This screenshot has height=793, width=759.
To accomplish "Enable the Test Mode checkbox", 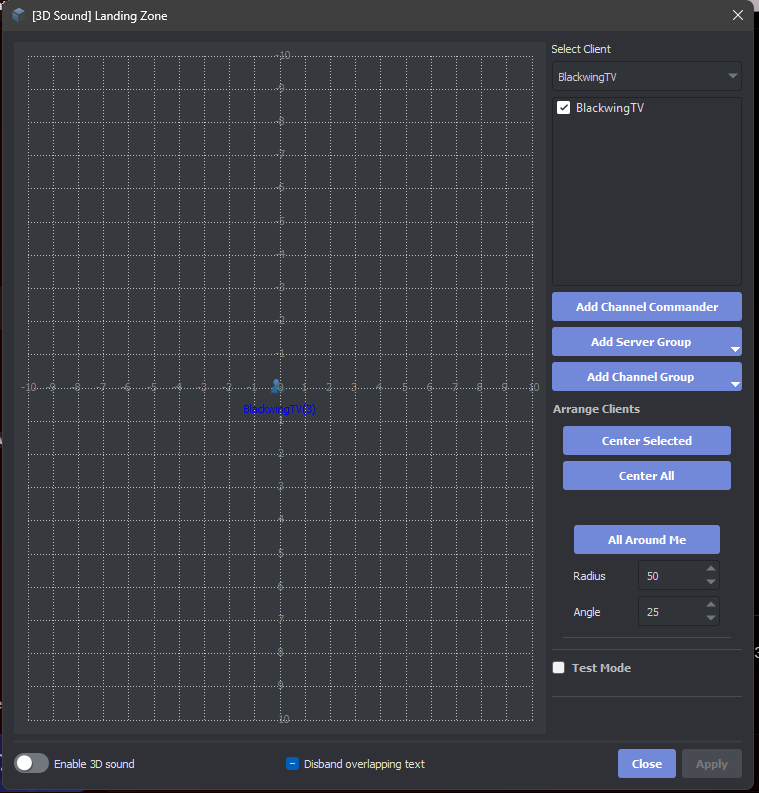I will click(559, 668).
